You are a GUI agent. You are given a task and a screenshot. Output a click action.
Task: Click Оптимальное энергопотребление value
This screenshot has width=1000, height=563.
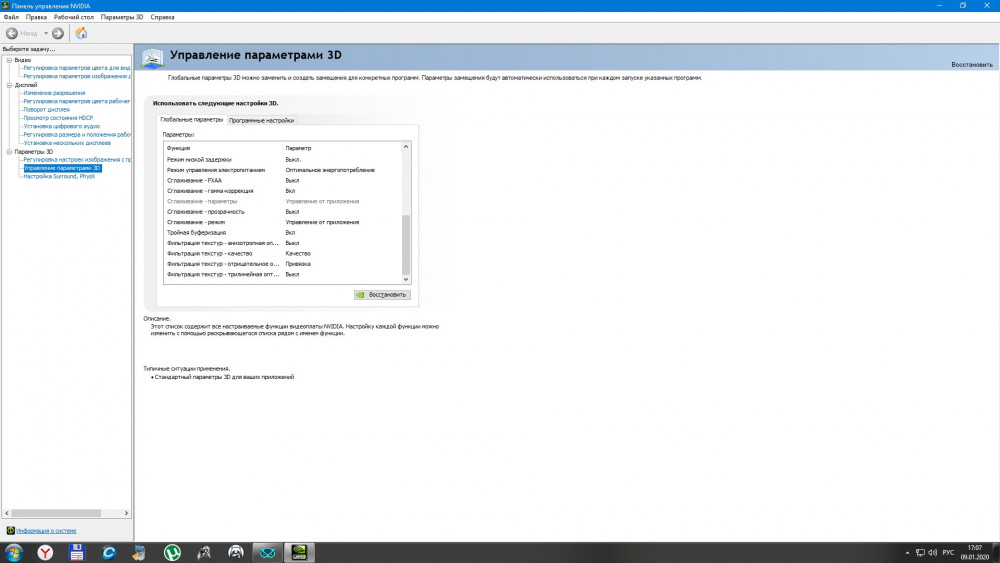(330, 170)
